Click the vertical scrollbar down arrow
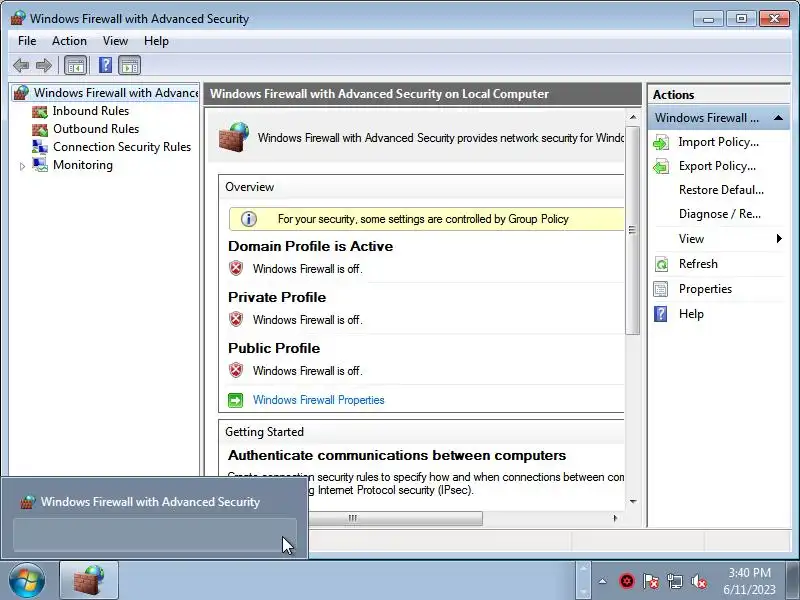Image resolution: width=800 pixels, height=600 pixels. click(633, 502)
